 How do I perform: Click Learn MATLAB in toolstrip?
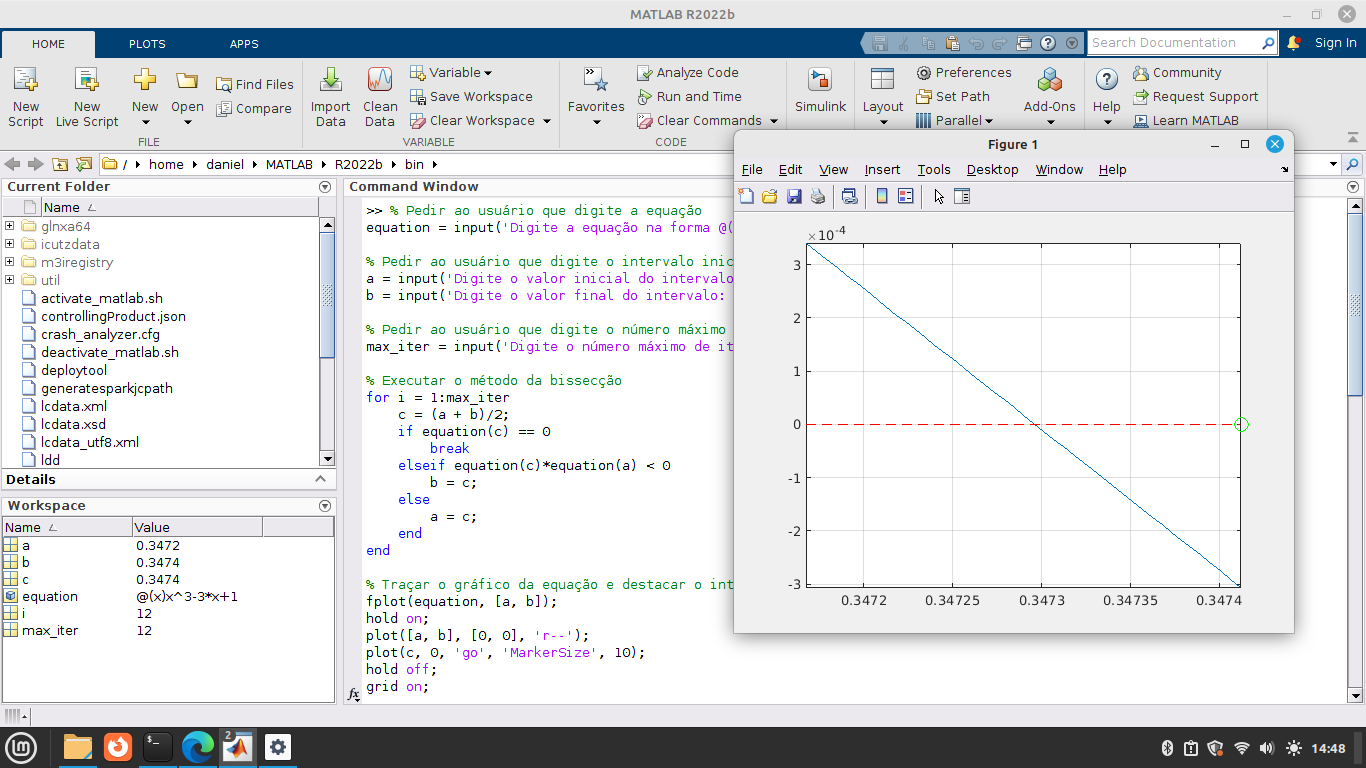pyautogui.click(x=1185, y=120)
